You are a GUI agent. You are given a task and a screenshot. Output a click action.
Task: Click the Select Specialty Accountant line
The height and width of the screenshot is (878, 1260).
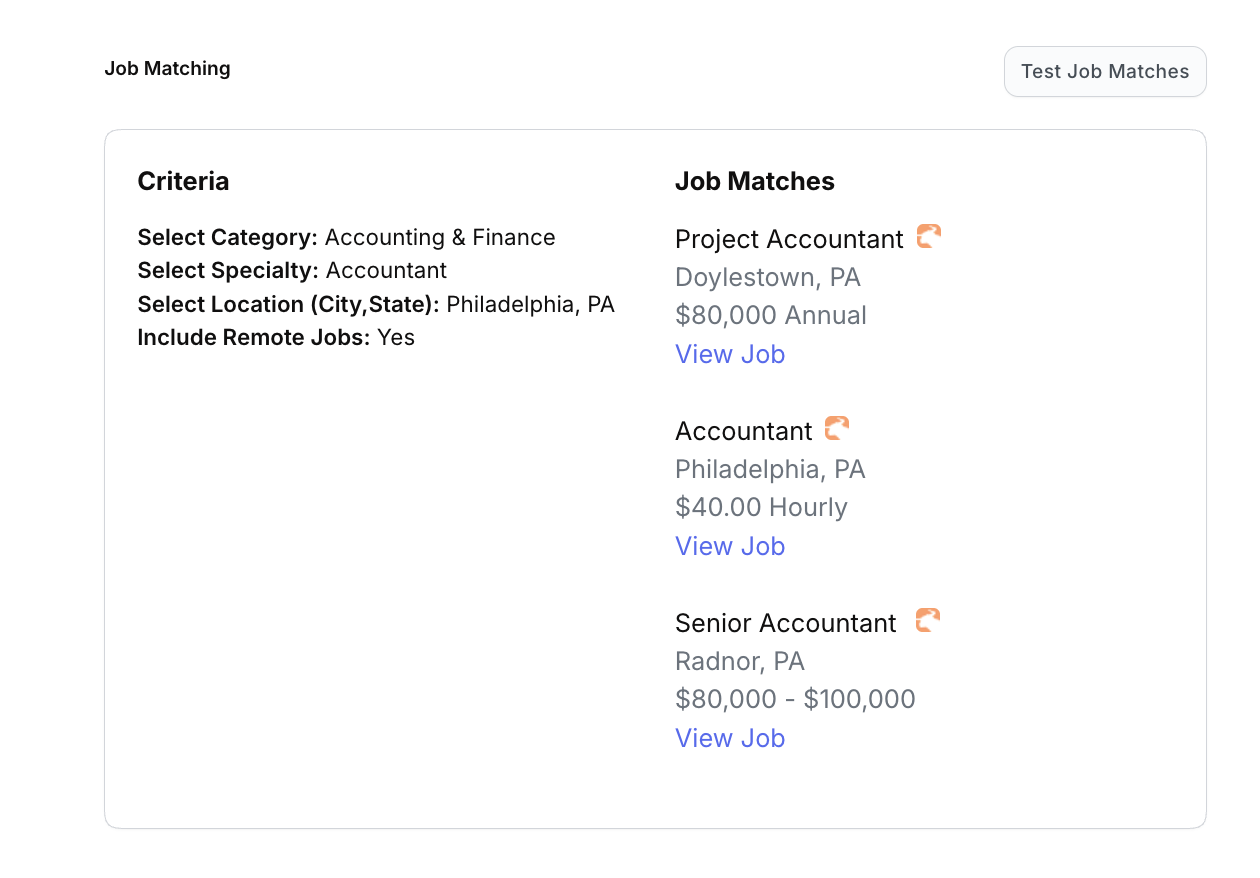tap(292, 270)
